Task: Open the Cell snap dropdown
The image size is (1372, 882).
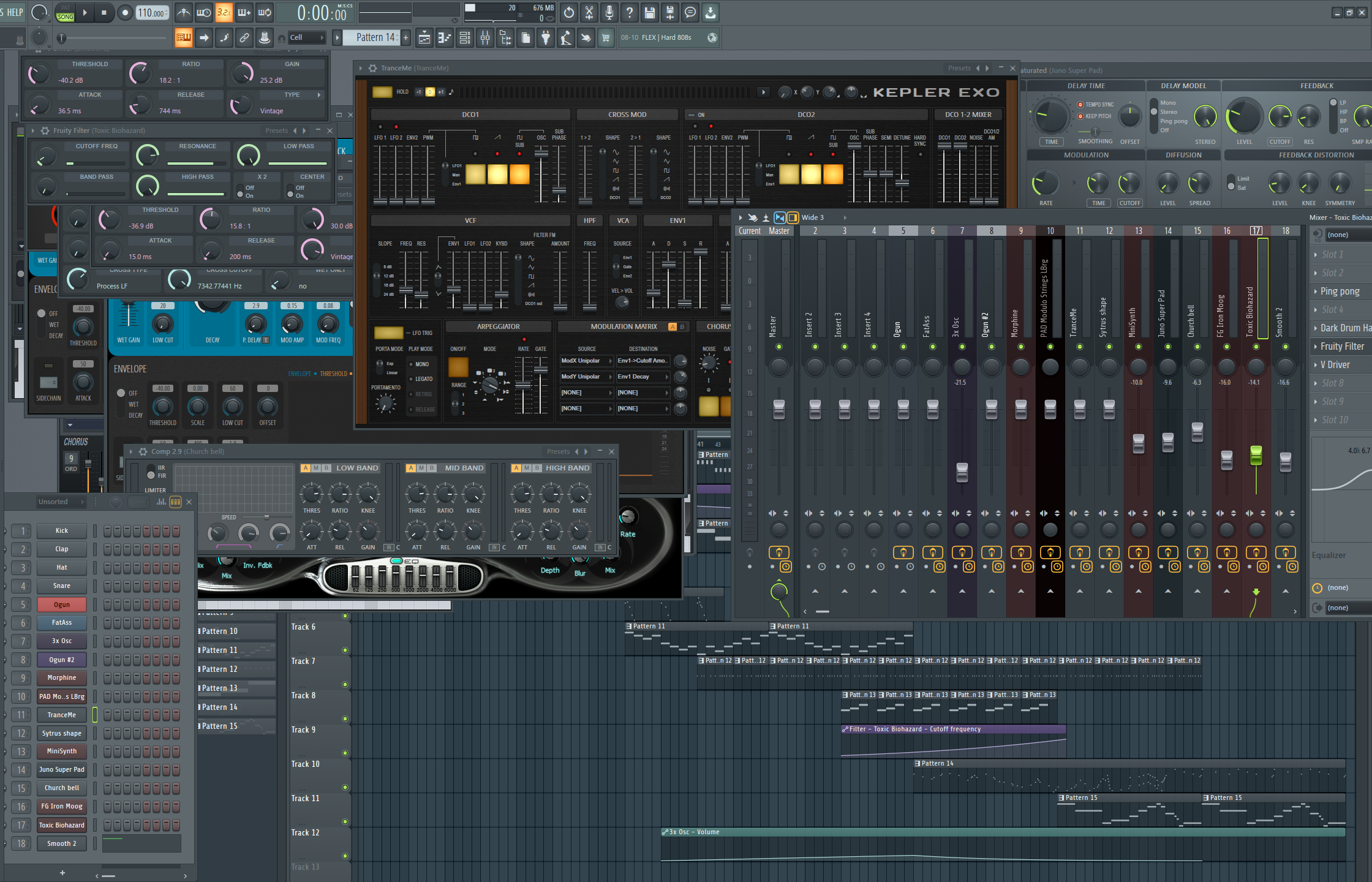Action: [x=307, y=37]
